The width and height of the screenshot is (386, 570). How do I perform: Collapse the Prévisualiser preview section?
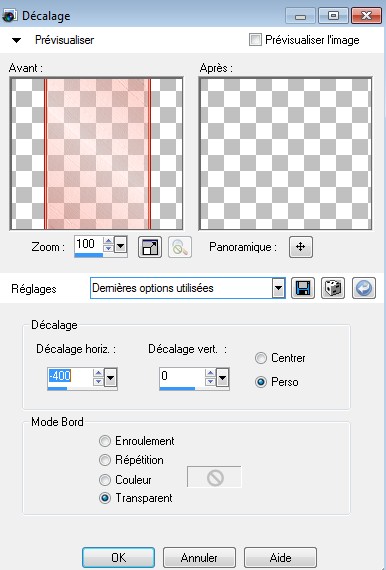pyautogui.click(x=16, y=40)
